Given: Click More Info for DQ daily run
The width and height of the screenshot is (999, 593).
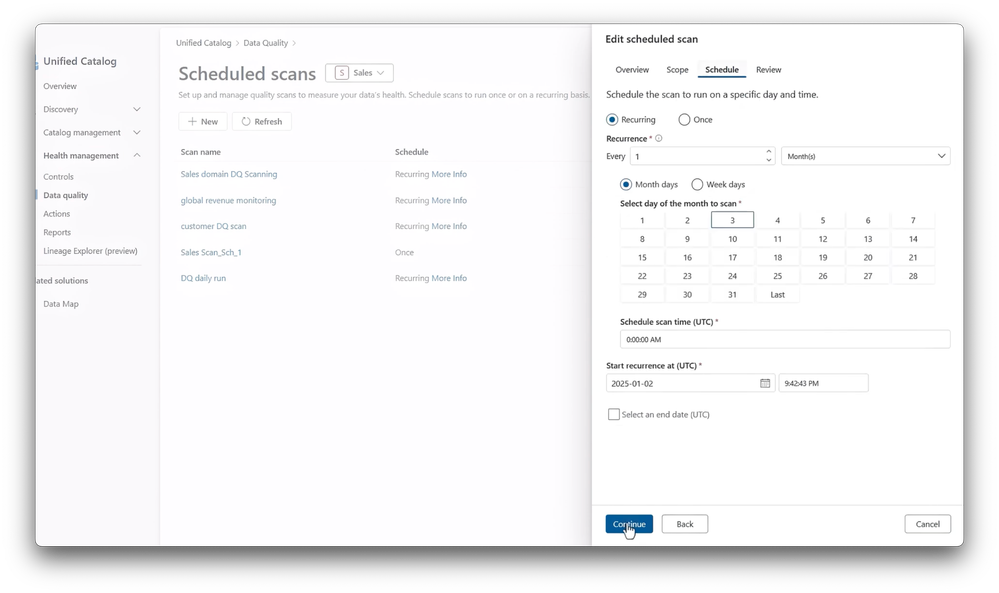Looking at the screenshot, I should (x=449, y=278).
